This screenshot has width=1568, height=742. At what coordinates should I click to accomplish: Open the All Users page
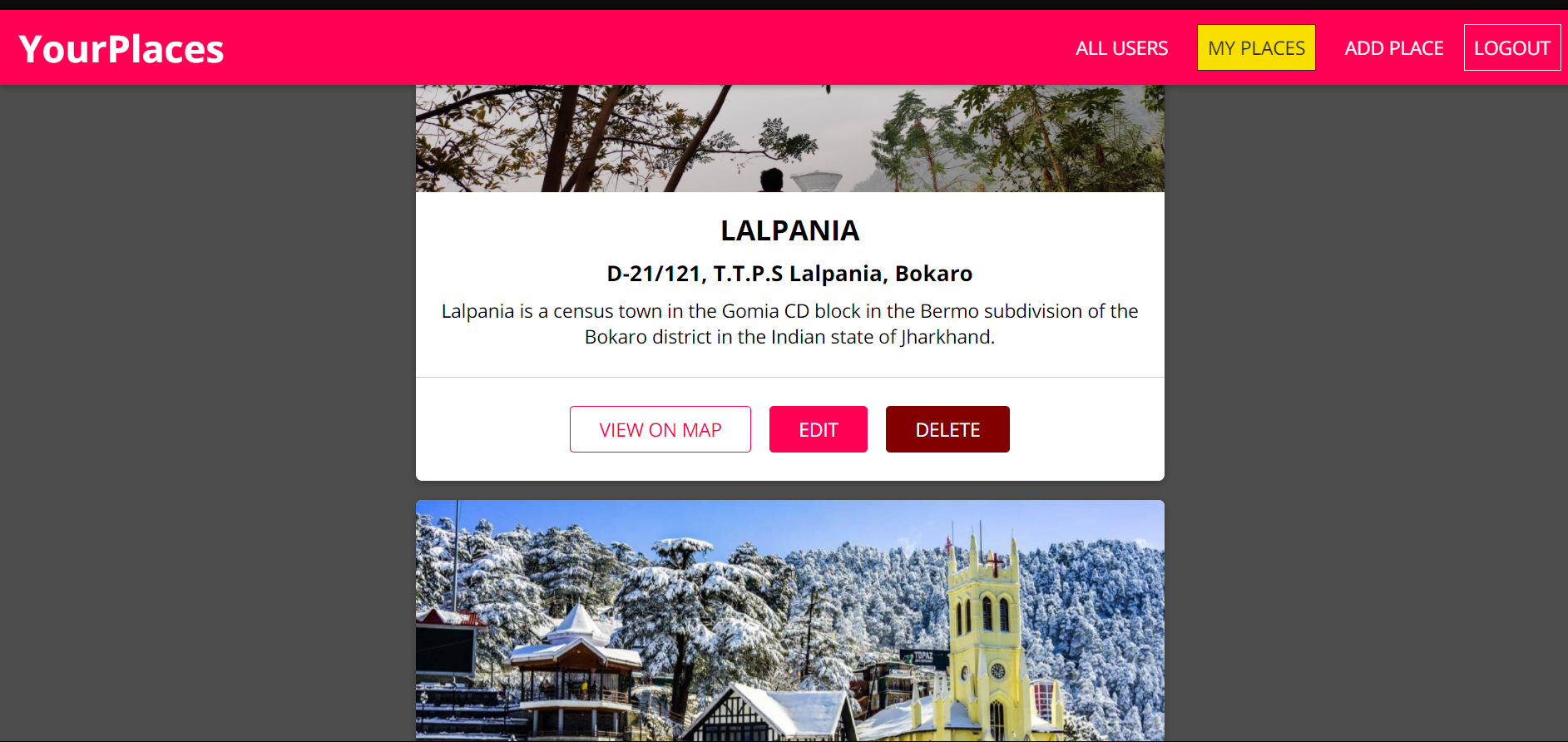point(1121,48)
